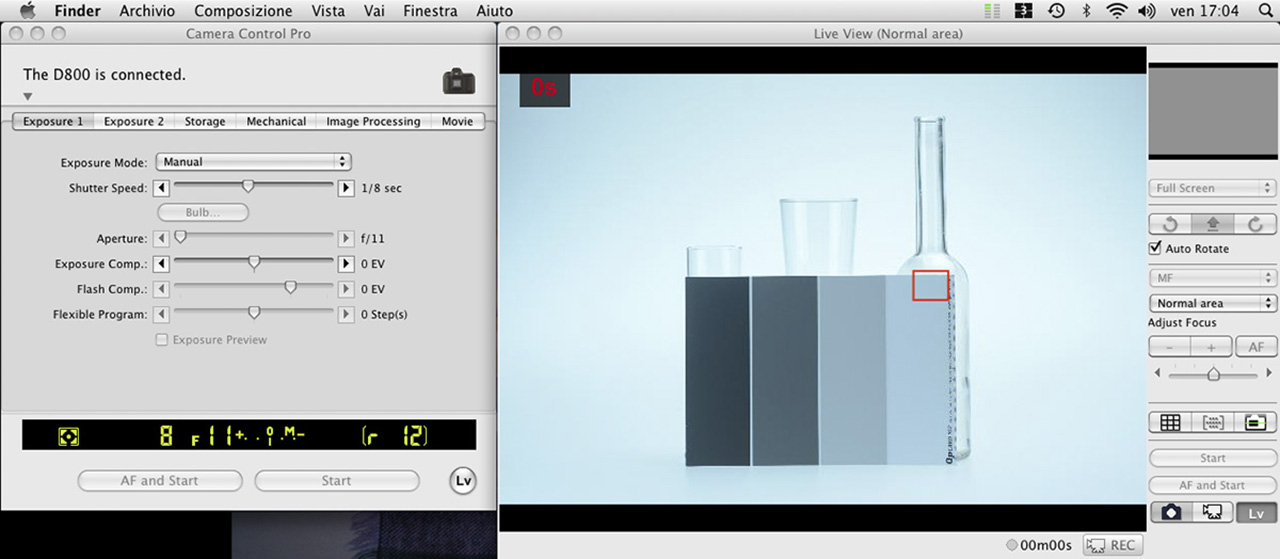Open Time Machine menu bar icon

click(x=1056, y=11)
